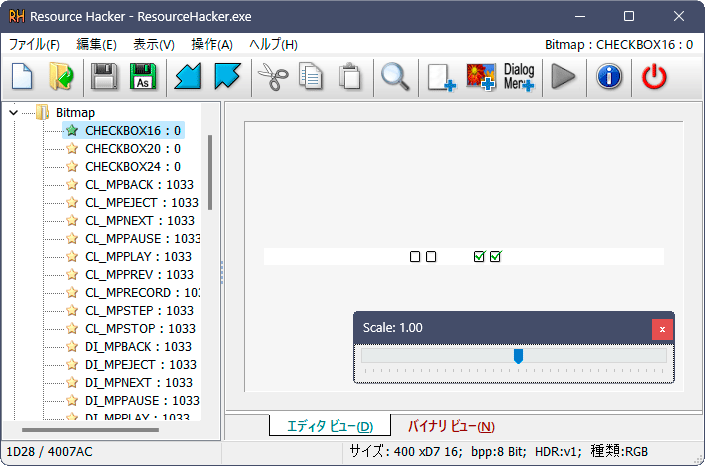Select the CL_MPRECORD resource

143,292
